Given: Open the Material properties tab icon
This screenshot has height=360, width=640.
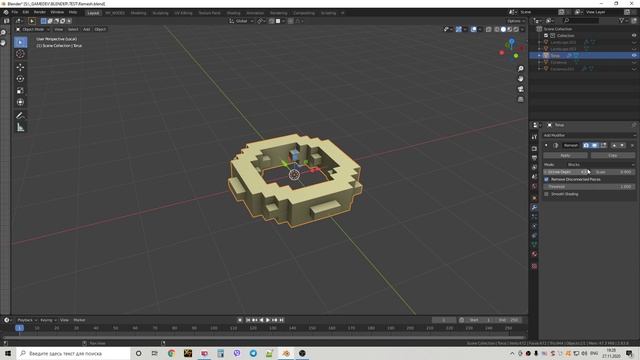Looking at the screenshot, I should (x=534, y=254).
